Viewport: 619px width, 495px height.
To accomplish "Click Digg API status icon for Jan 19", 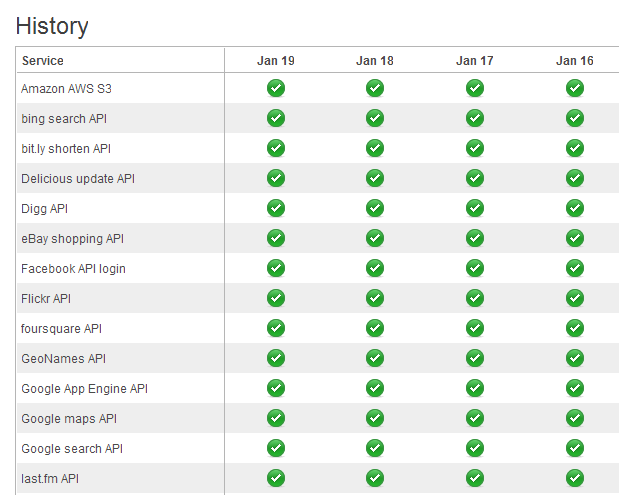I will pyautogui.click(x=276, y=208).
